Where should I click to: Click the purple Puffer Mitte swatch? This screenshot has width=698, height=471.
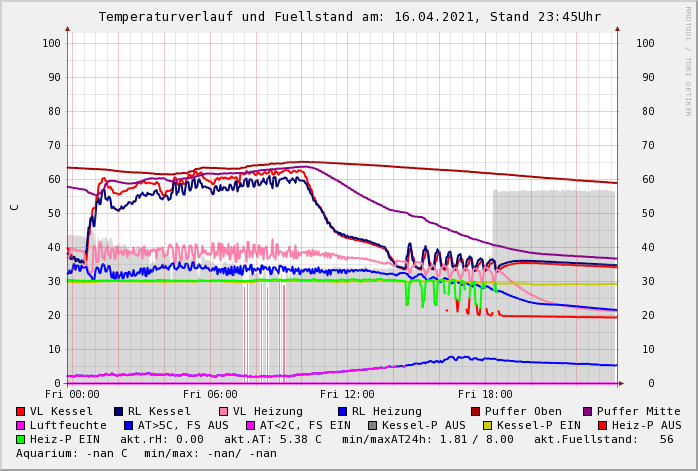[588, 411]
